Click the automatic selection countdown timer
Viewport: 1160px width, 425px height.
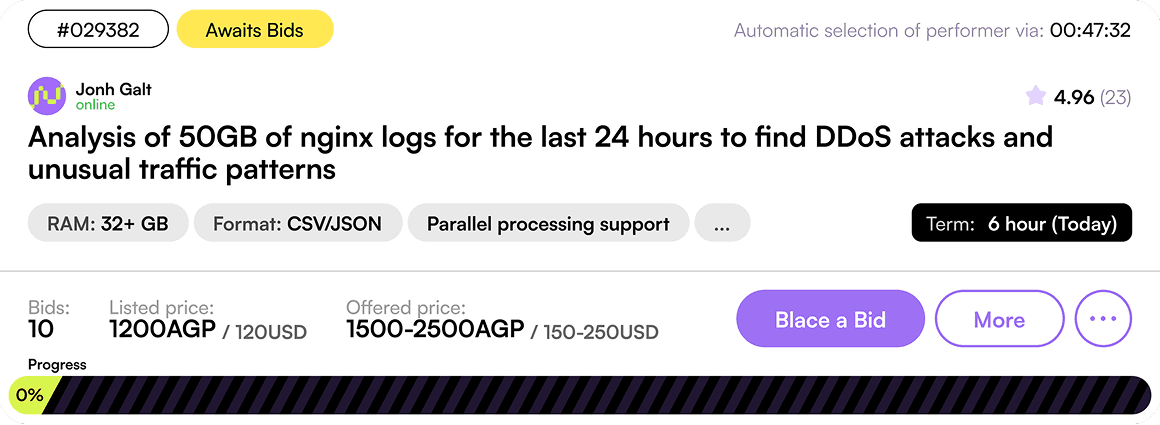point(1090,30)
